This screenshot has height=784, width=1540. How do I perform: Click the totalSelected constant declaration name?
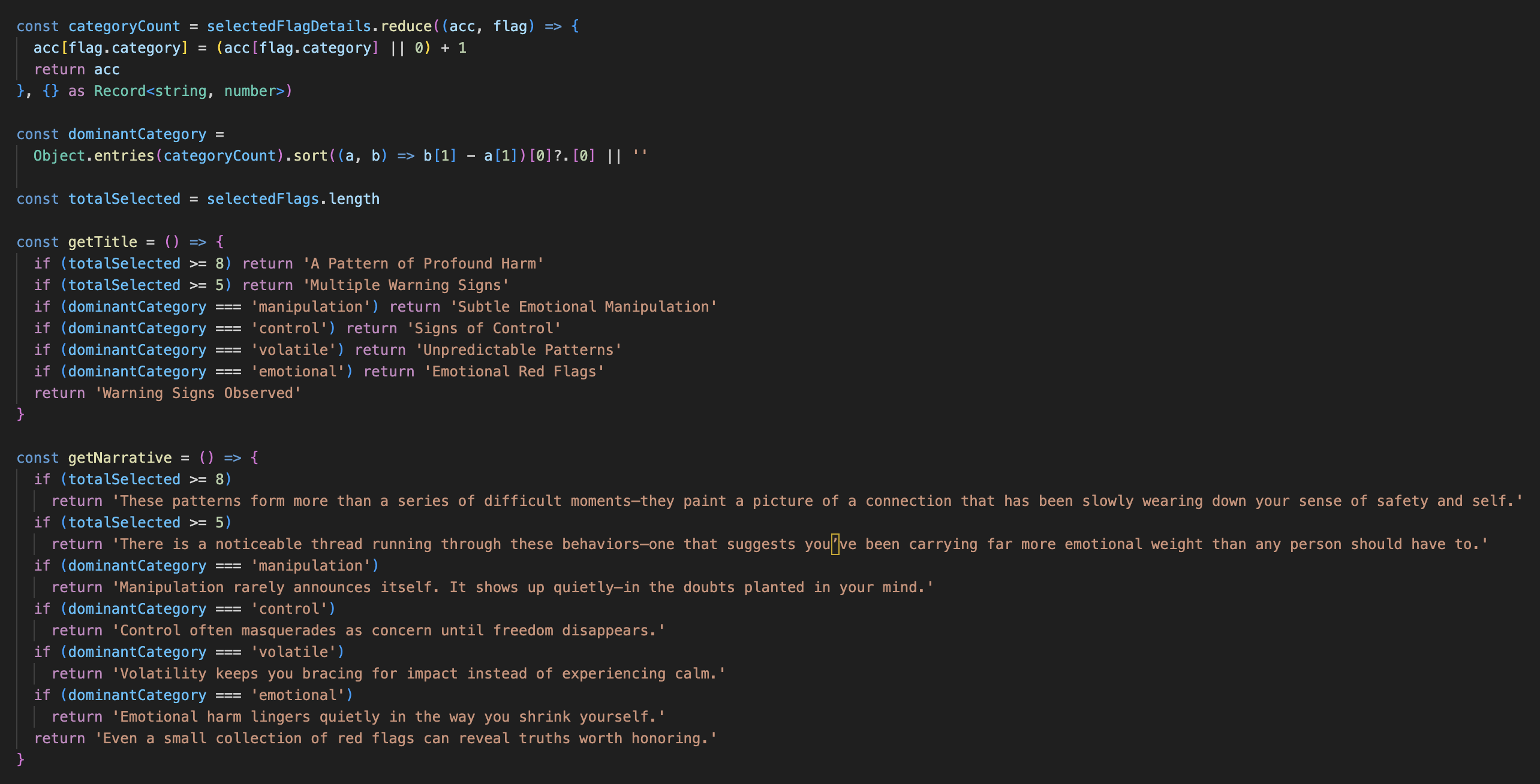point(124,199)
